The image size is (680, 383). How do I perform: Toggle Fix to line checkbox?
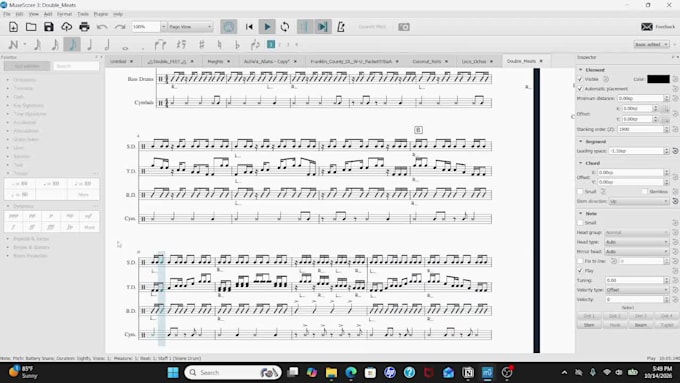[x=580, y=261]
